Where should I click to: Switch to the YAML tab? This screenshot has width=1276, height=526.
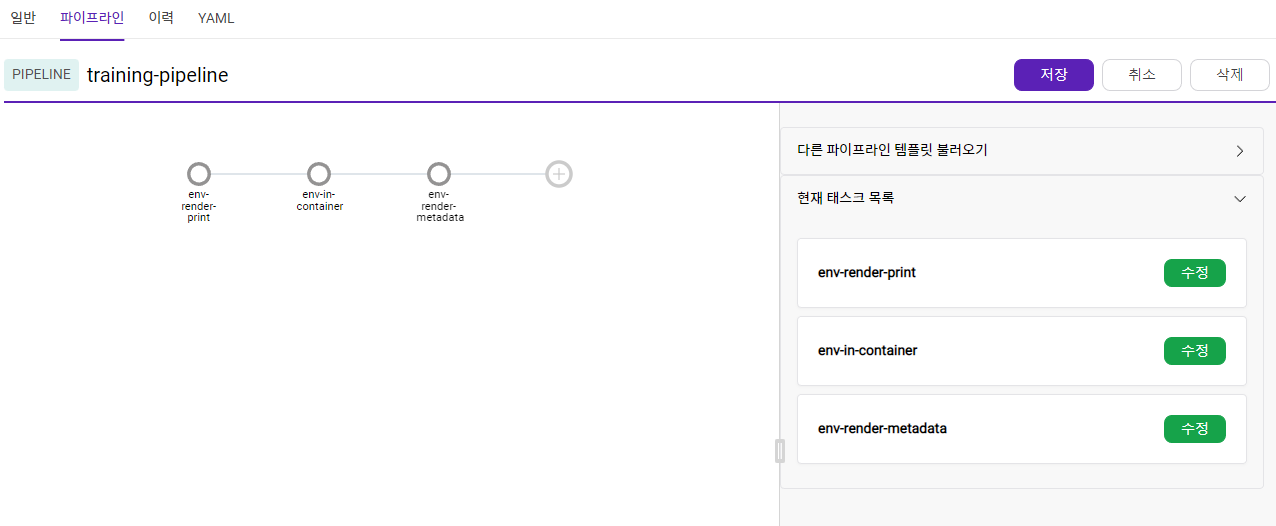coord(216,18)
